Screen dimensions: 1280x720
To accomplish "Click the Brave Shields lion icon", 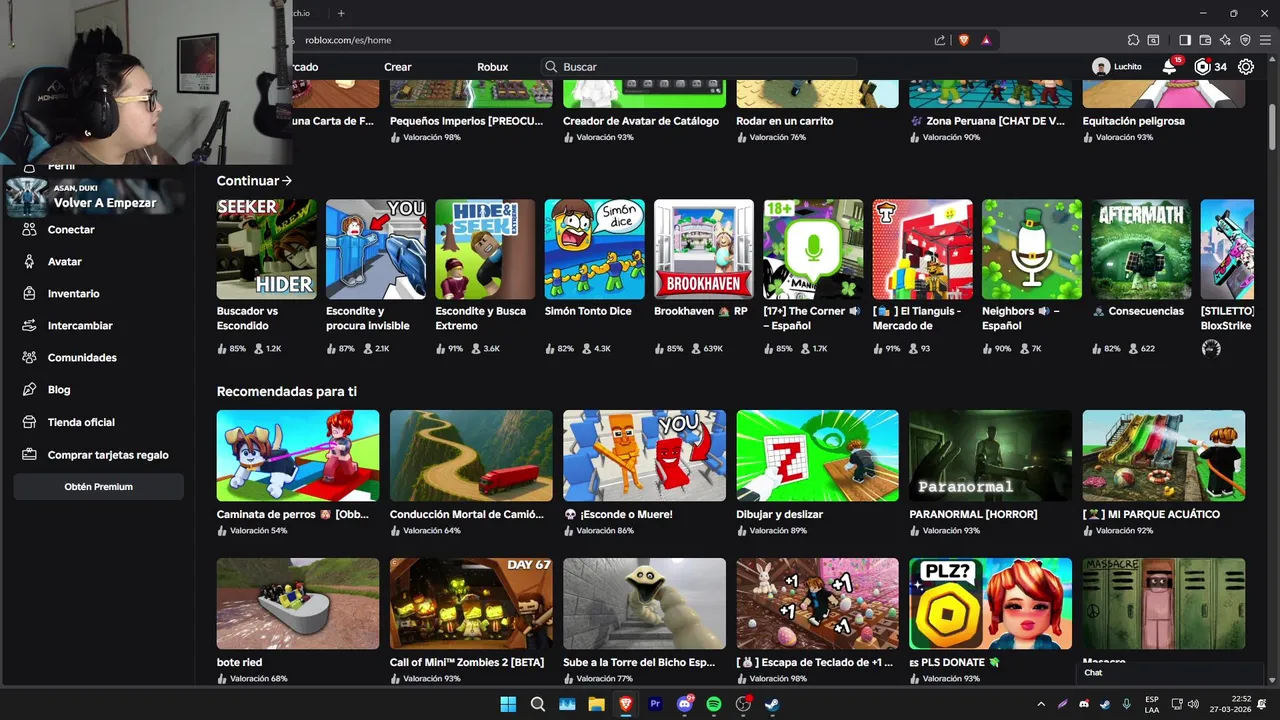I will (x=964, y=40).
